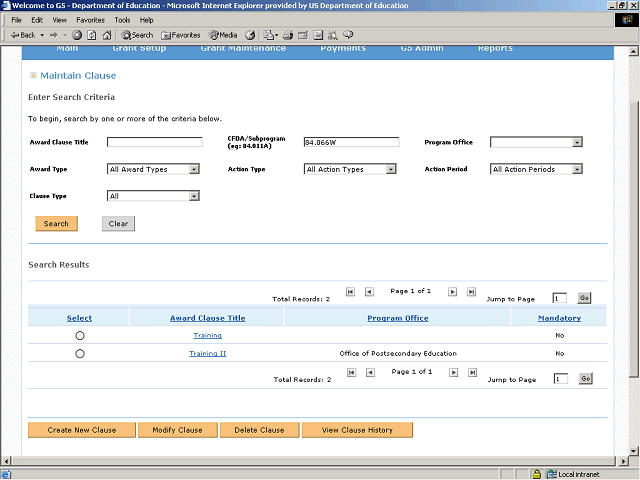Expand the Award Type dropdown
This screenshot has width=640, height=480.
pyautogui.click(x=194, y=170)
